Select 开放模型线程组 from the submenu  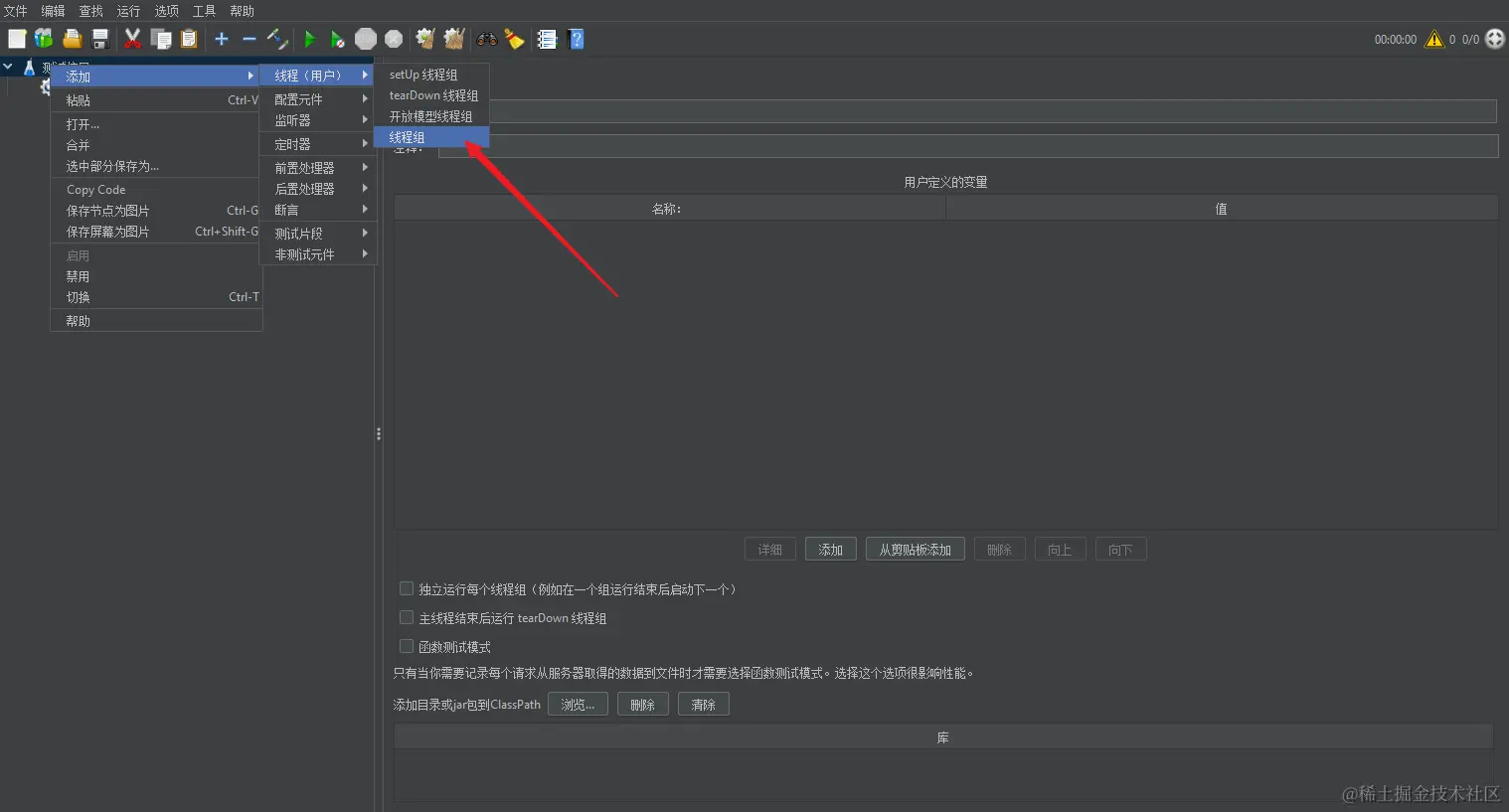pos(431,116)
